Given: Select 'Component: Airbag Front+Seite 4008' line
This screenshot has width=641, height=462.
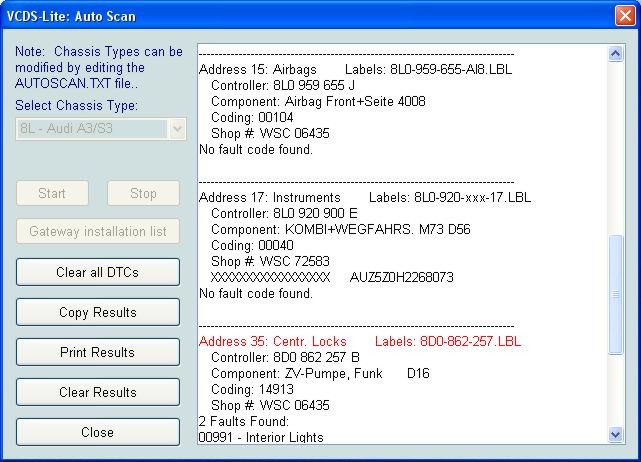Looking at the screenshot, I should pyautogui.click(x=318, y=101).
